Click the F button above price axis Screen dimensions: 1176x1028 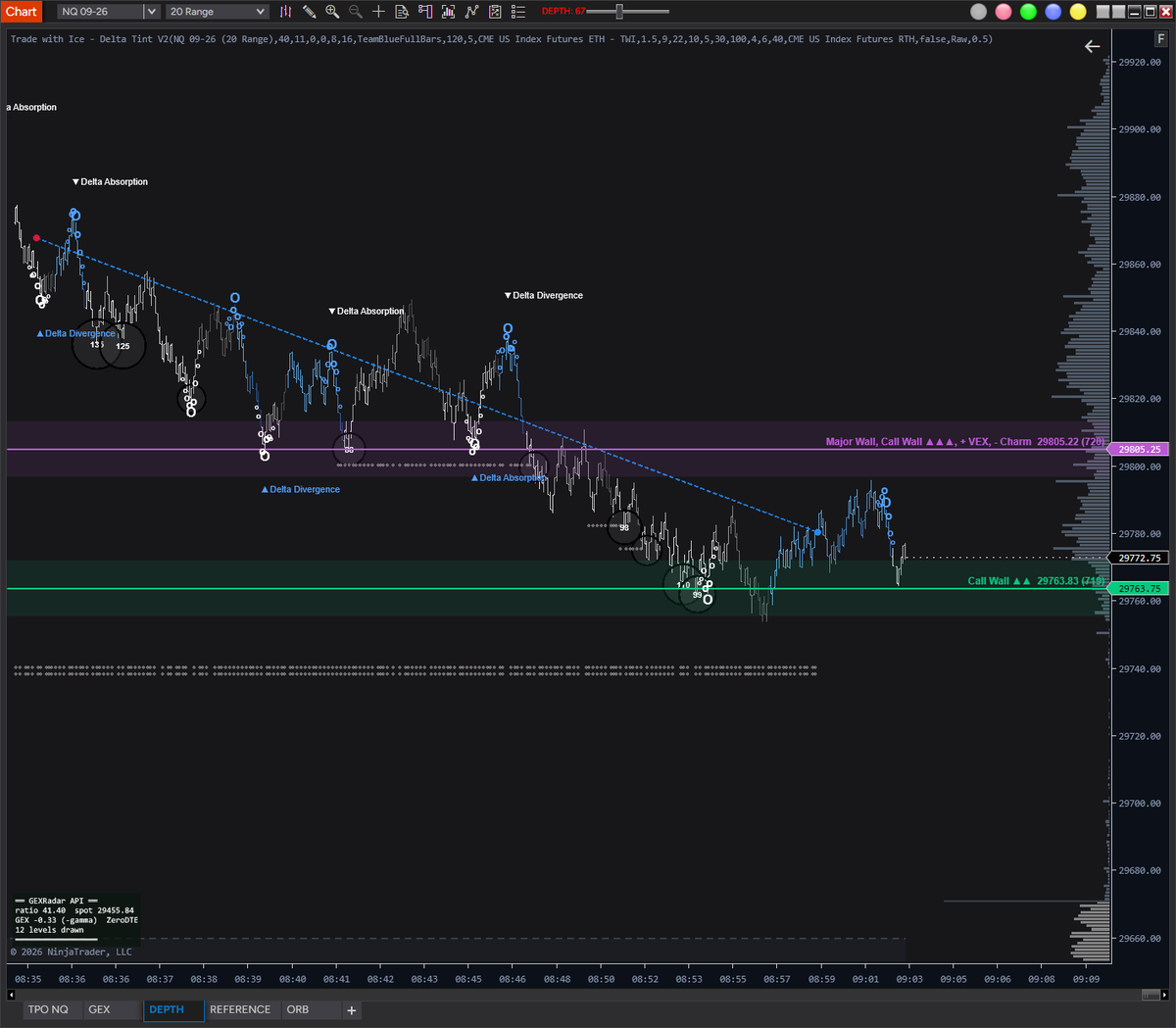click(1160, 39)
